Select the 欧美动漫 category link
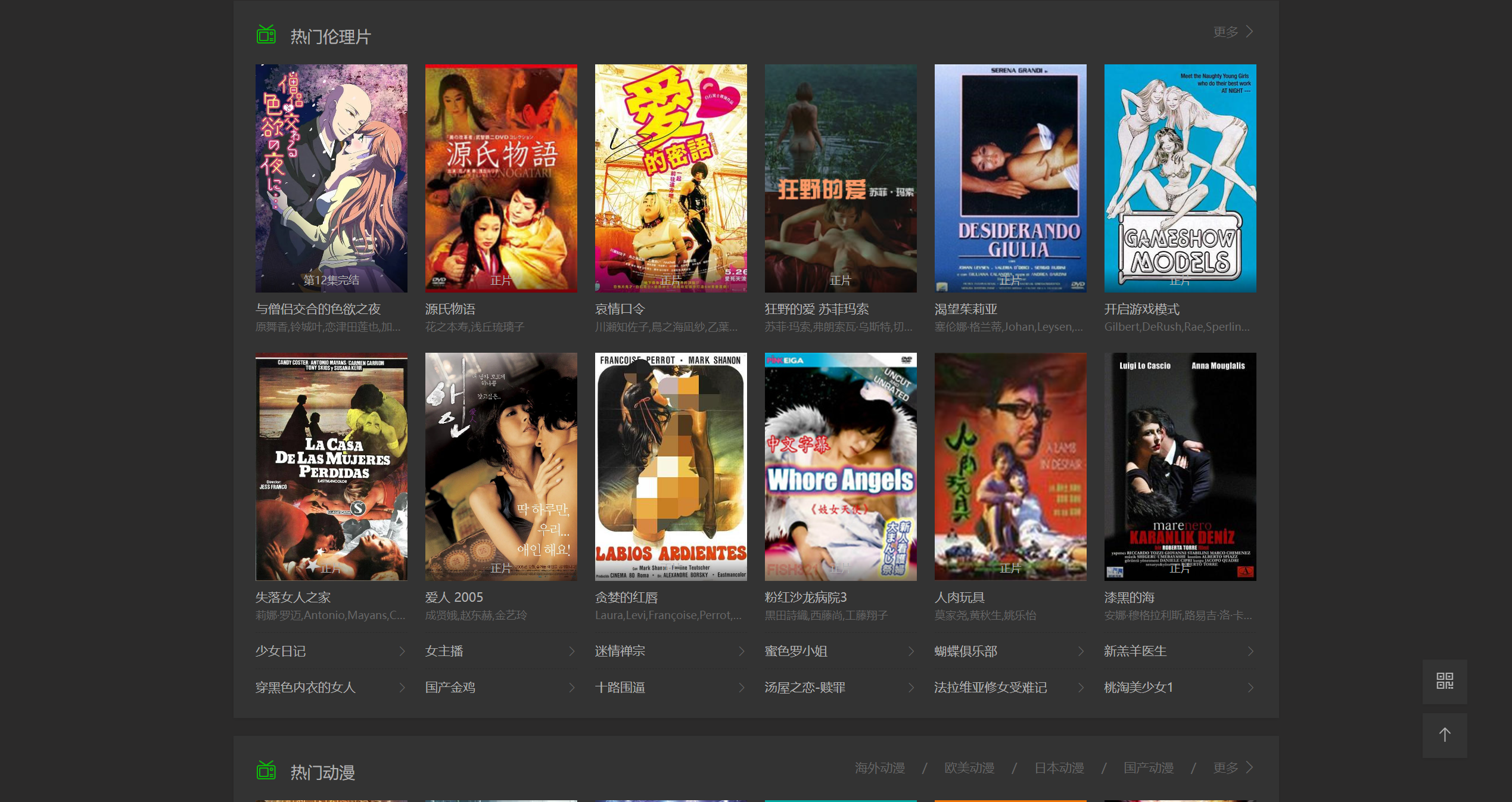Image resolution: width=1512 pixels, height=802 pixels. pyautogui.click(x=969, y=768)
